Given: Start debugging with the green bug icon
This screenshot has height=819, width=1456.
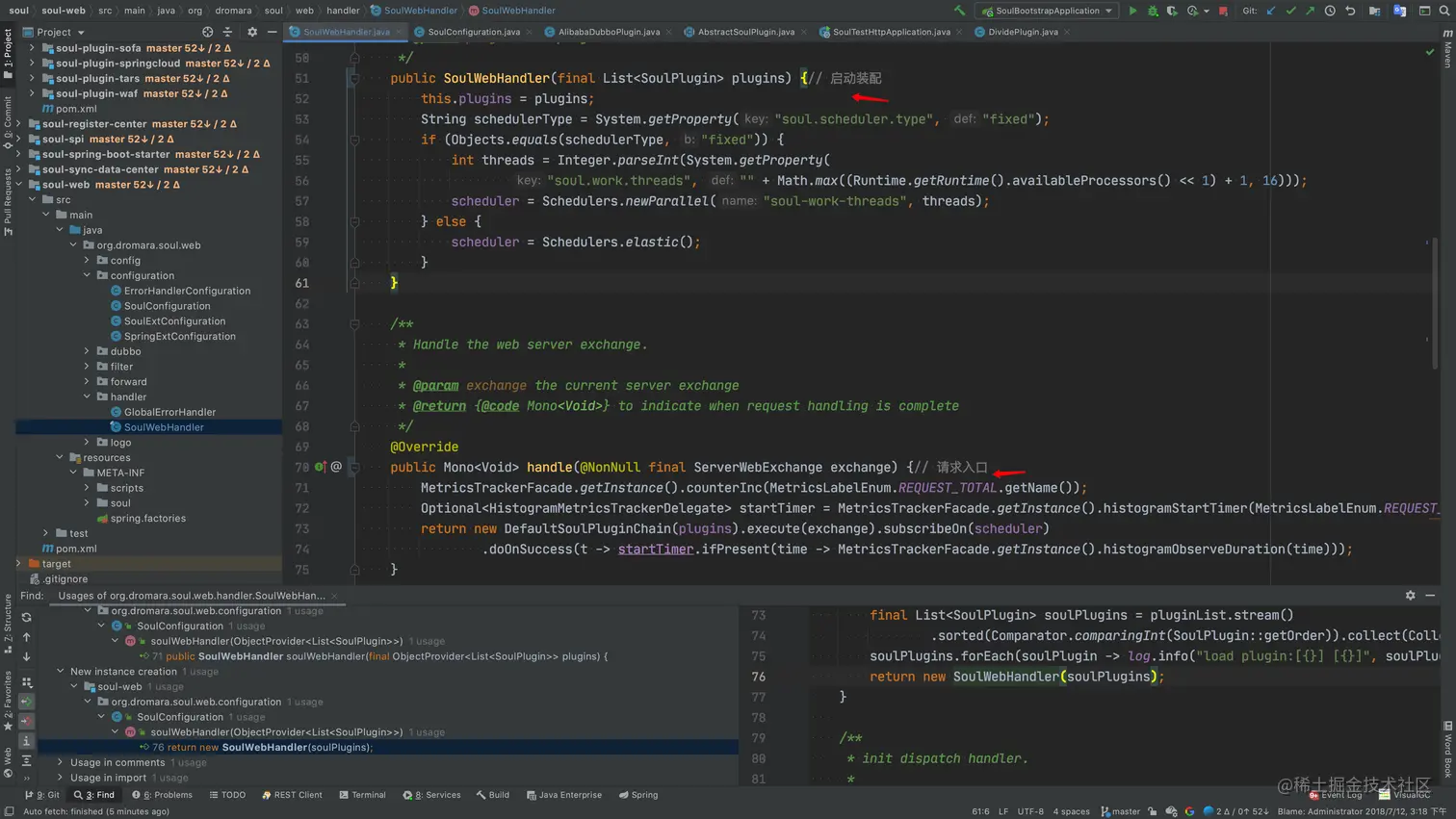Looking at the screenshot, I should point(1153,11).
